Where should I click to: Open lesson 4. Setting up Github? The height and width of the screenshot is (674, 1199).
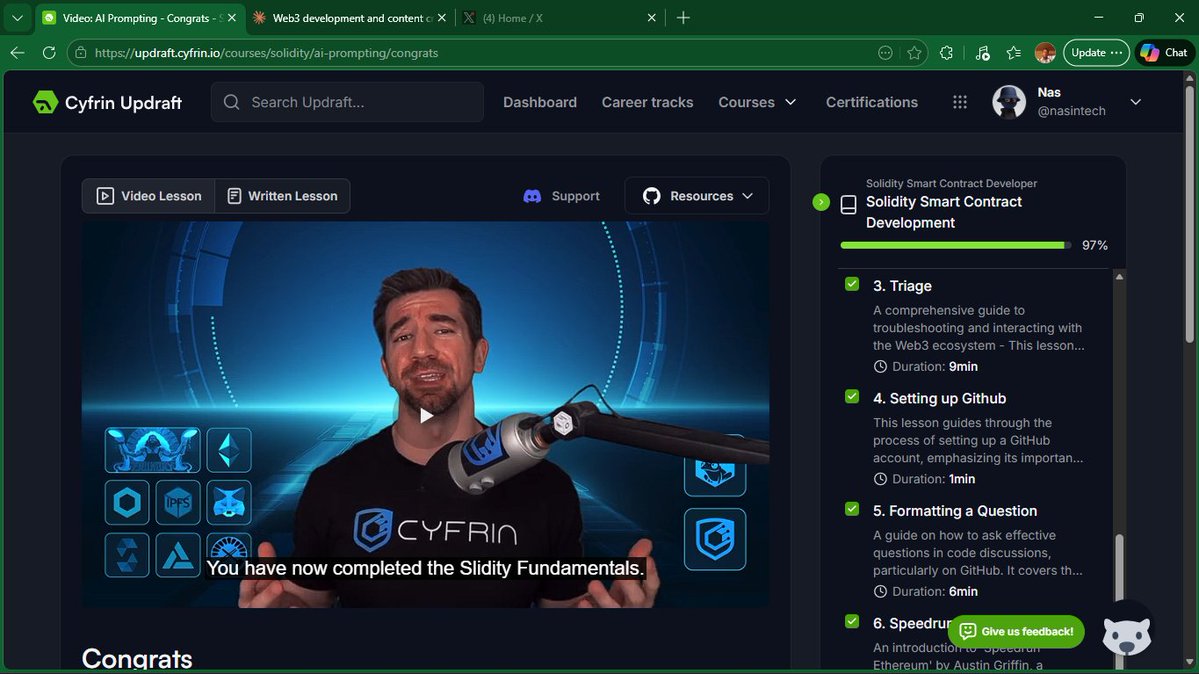tap(939, 398)
